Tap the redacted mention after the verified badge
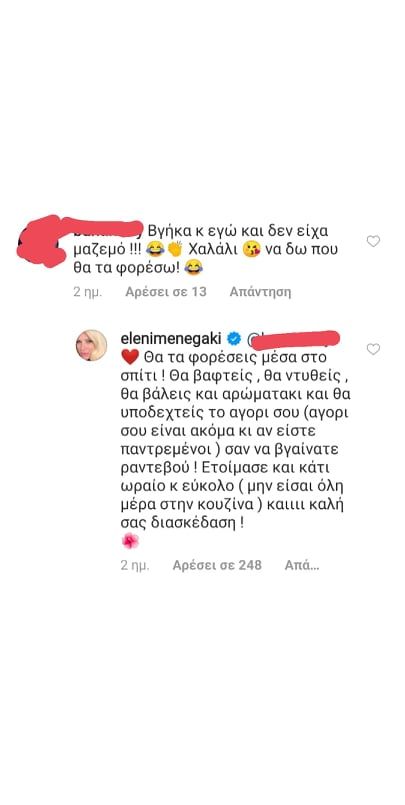Image resolution: width=405 pixels, height=805 pixels. point(295,339)
